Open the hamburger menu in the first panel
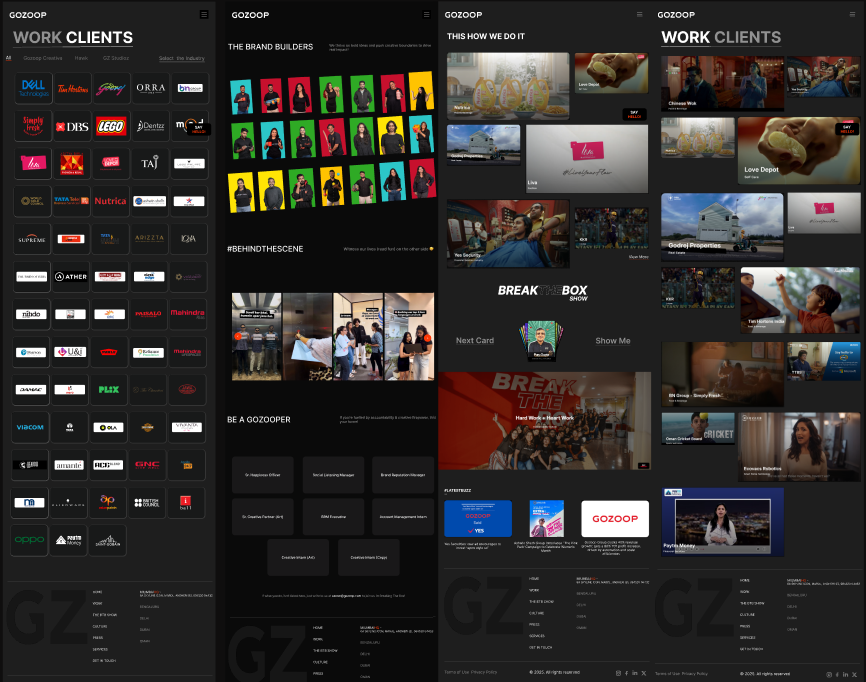This screenshot has height=682, width=866. click(x=204, y=14)
